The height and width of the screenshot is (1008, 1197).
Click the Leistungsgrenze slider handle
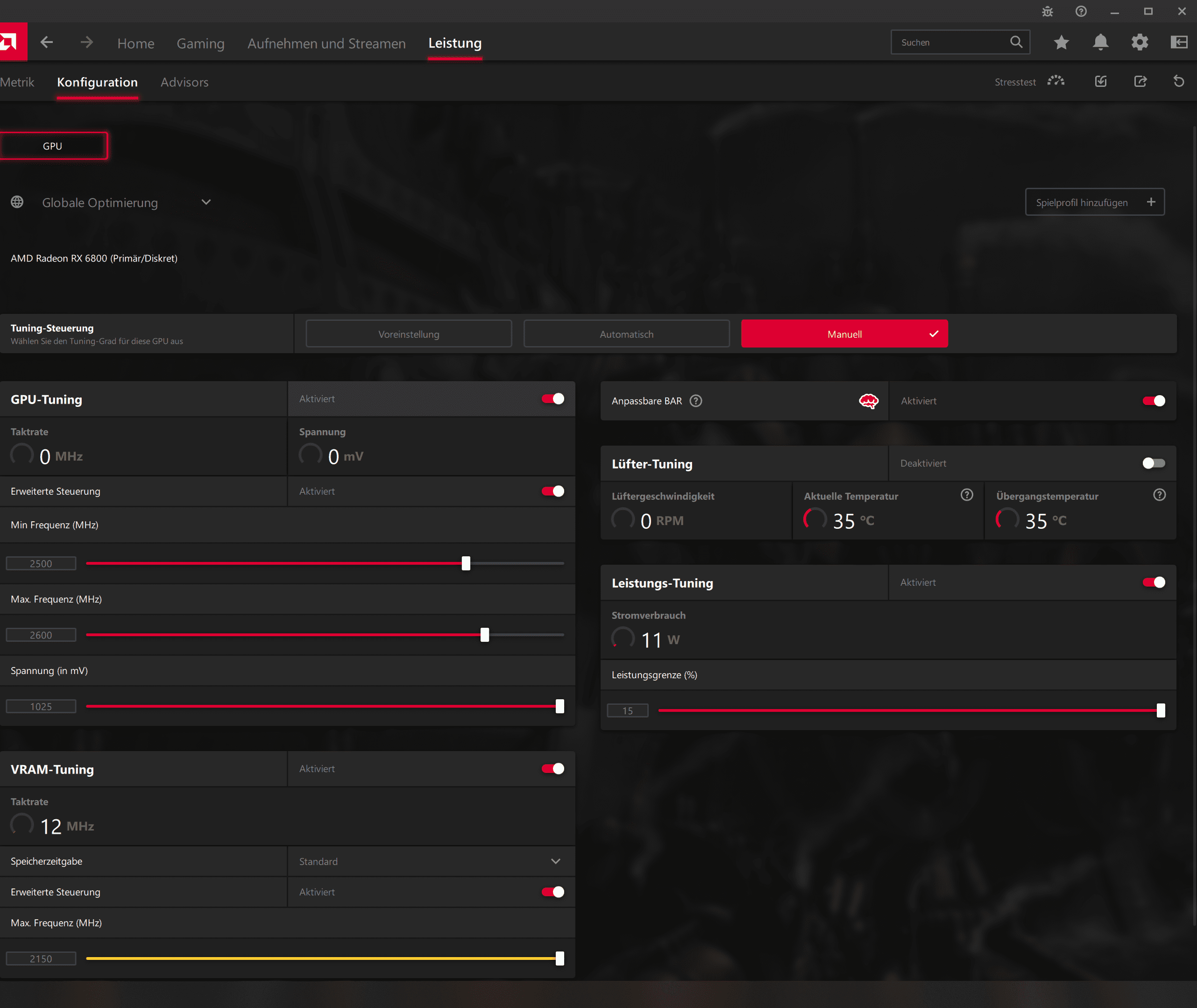click(1161, 710)
